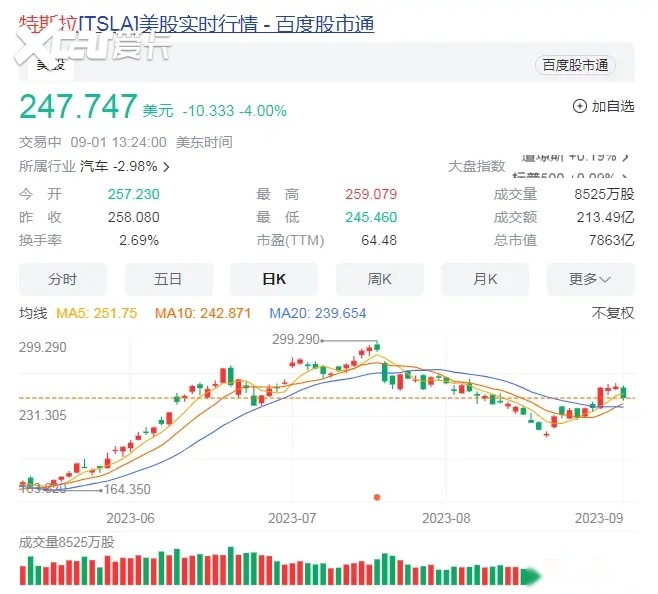Screen dimensions: 658x594
Task: Click the 最高 value 259.079
Action: point(371,194)
